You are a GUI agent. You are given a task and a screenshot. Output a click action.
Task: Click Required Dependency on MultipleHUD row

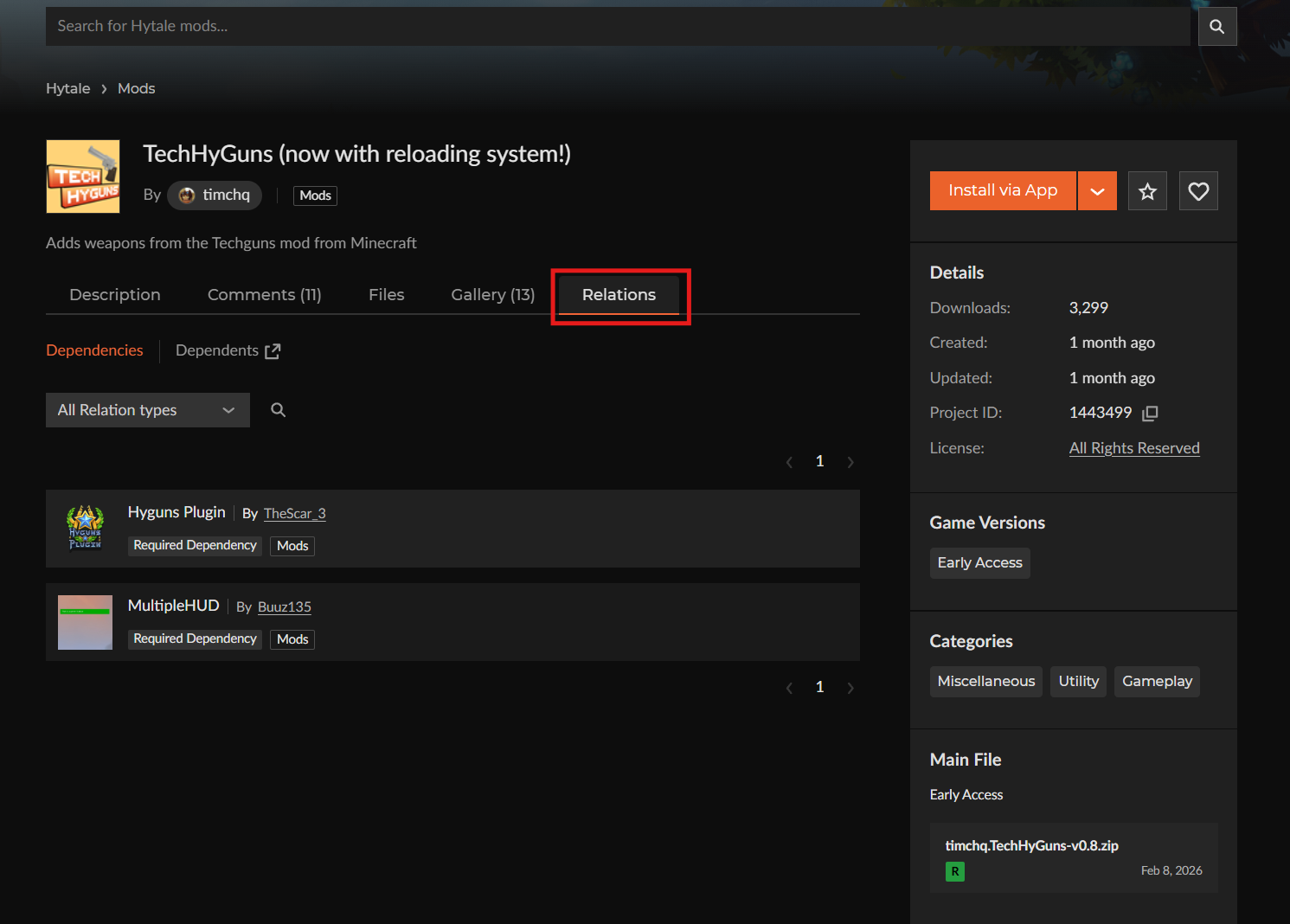point(195,638)
